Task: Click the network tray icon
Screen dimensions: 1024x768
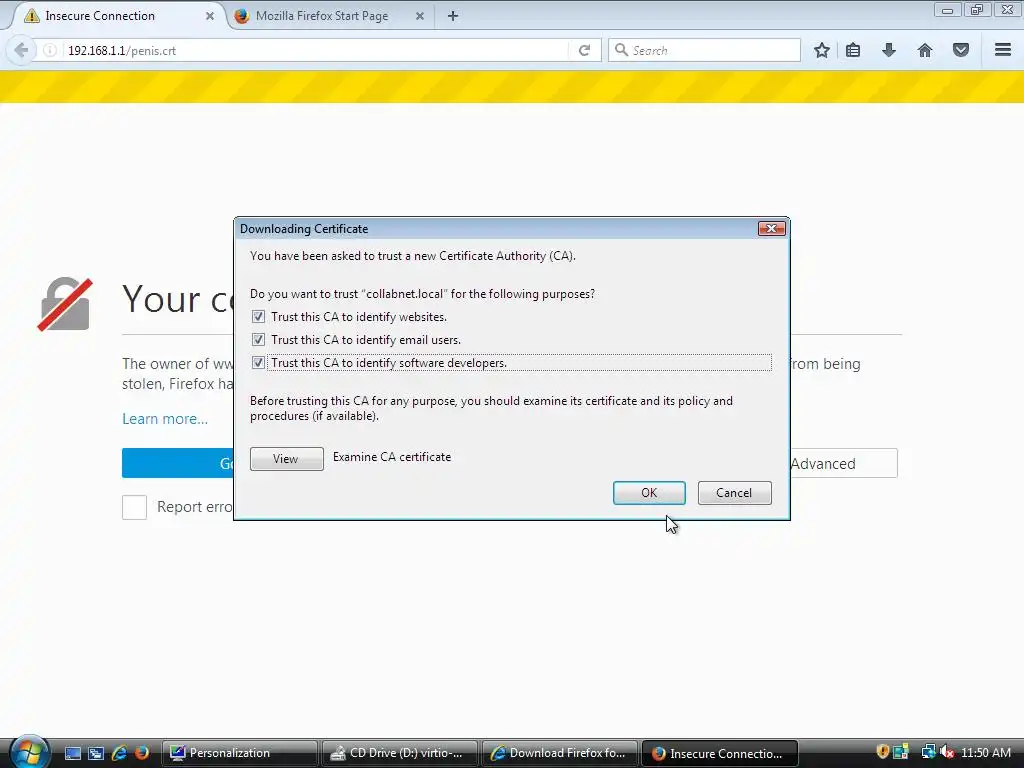Action: (x=928, y=752)
